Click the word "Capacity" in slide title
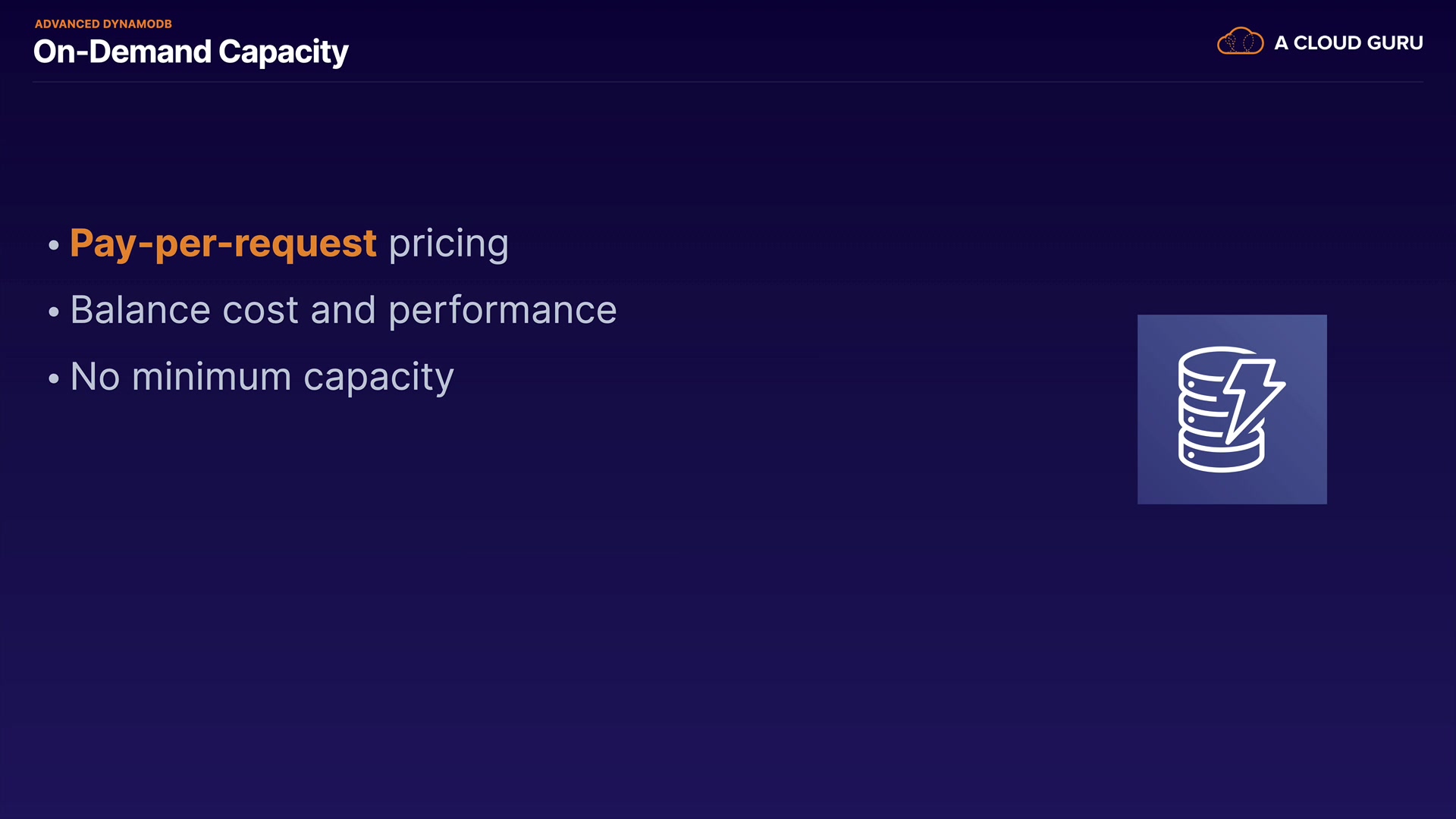 (283, 52)
